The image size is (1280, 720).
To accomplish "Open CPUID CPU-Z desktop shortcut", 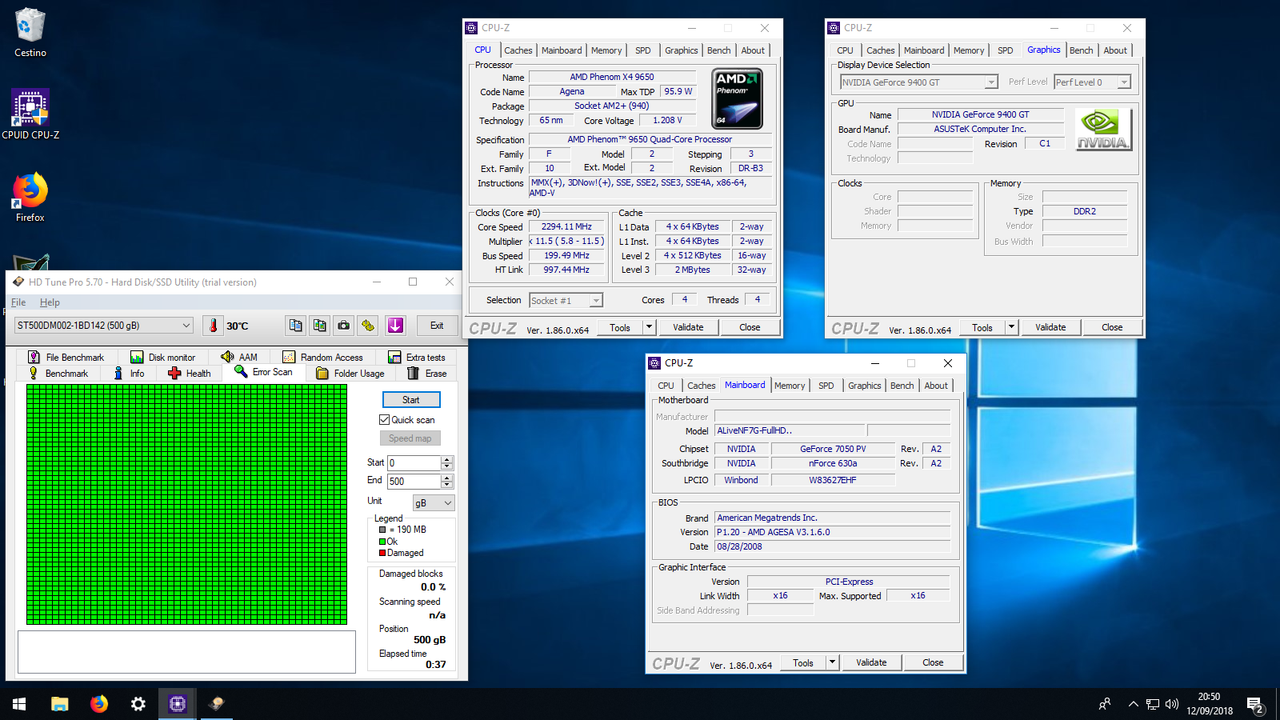I will click(30, 115).
